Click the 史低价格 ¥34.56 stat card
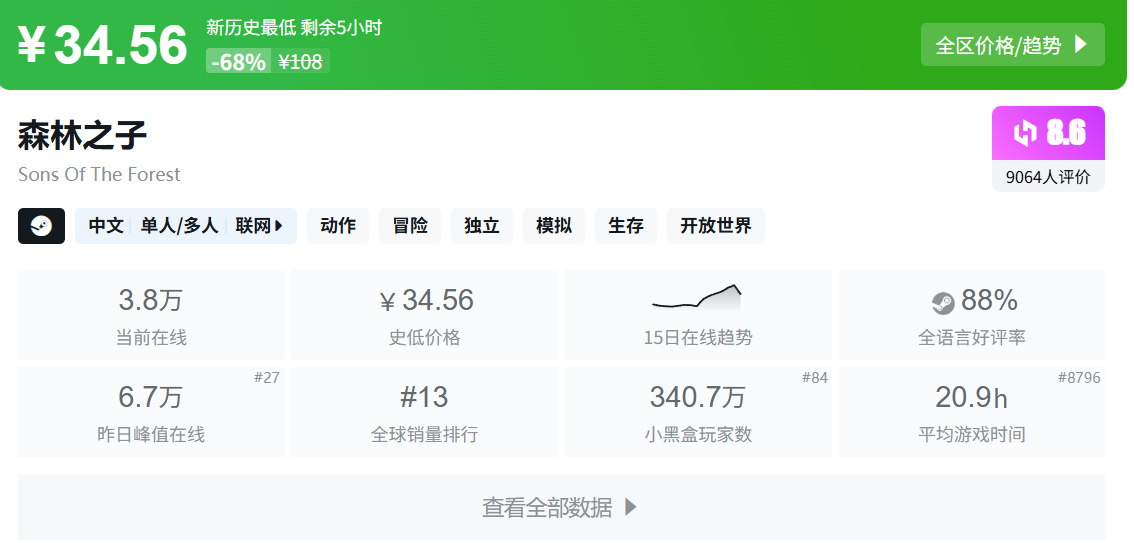The height and width of the screenshot is (543, 1134). 425,315
